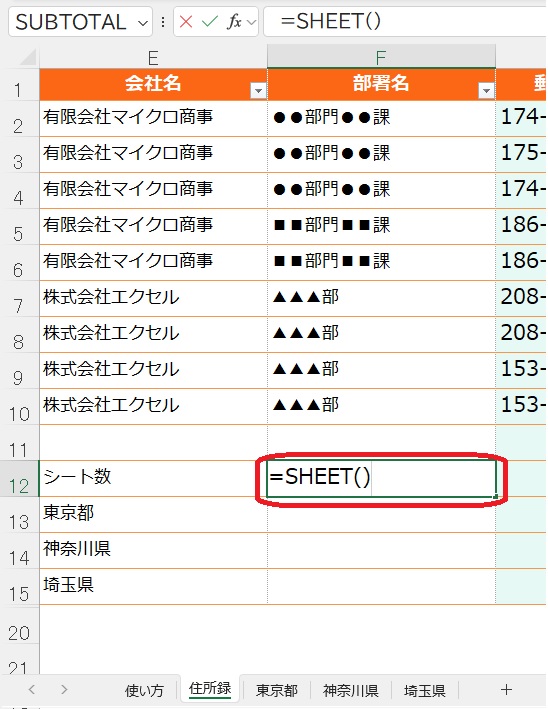Confirm formula with the checkmark icon

point(210,21)
